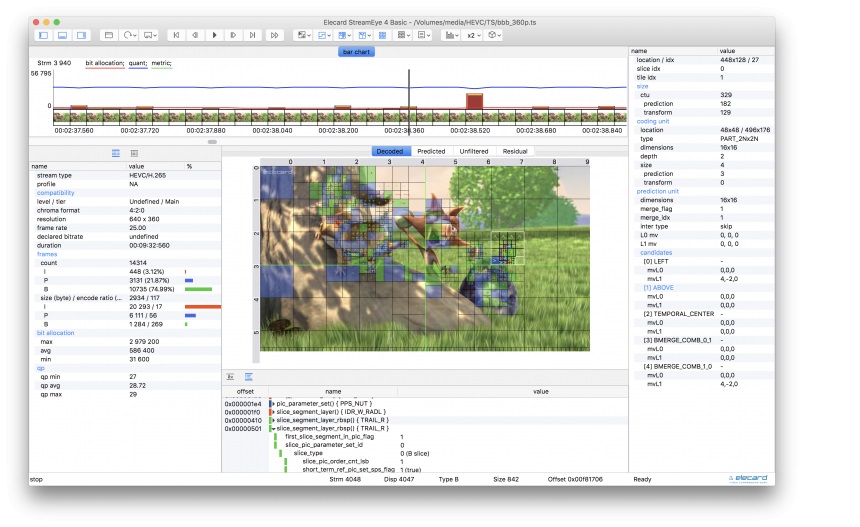Viewport: 860px width, 527px height.
Task: Click the coding unit section heading
Action: (x=653, y=121)
